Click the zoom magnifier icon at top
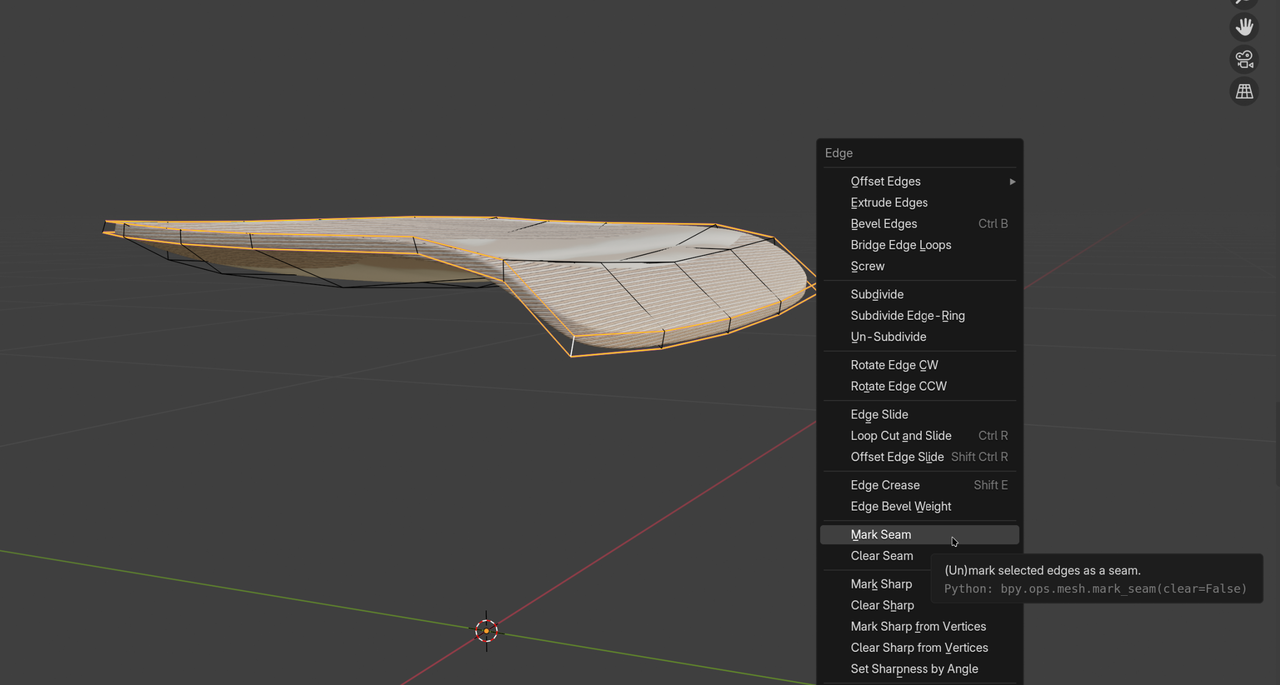This screenshot has width=1280, height=685. (1244, 3)
